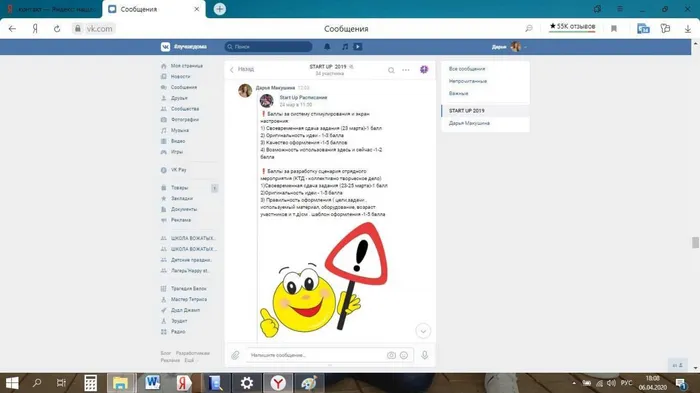Open Мастер Тетриса game link
The width and height of the screenshot is (700, 393).
(x=189, y=299)
